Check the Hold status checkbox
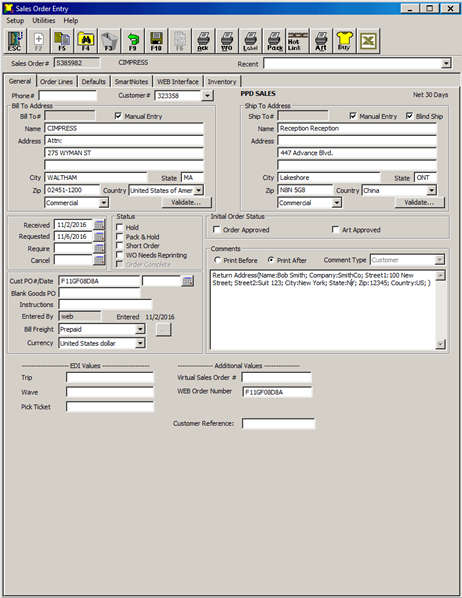 pos(119,227)
